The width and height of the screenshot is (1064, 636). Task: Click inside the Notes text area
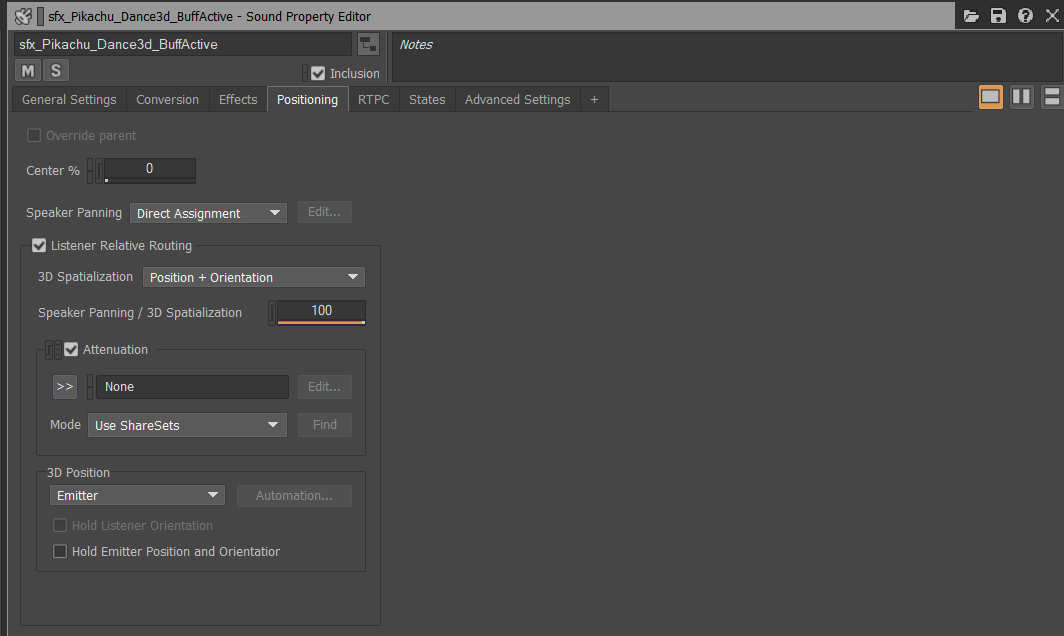727,57
